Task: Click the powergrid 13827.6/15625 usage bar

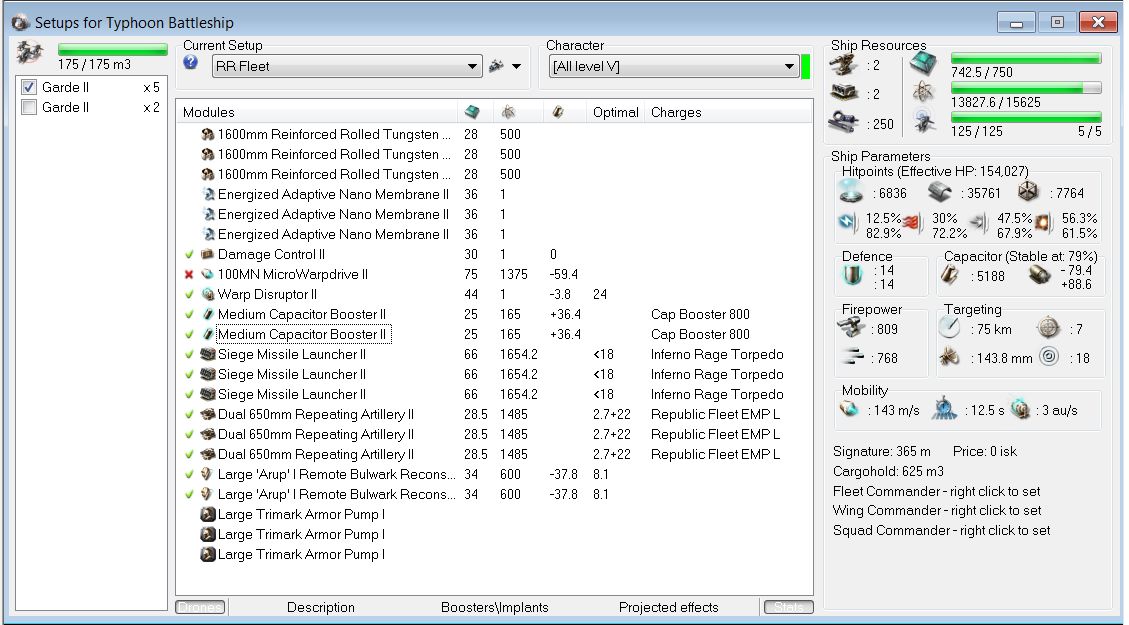Action: tap(1026, 88)
